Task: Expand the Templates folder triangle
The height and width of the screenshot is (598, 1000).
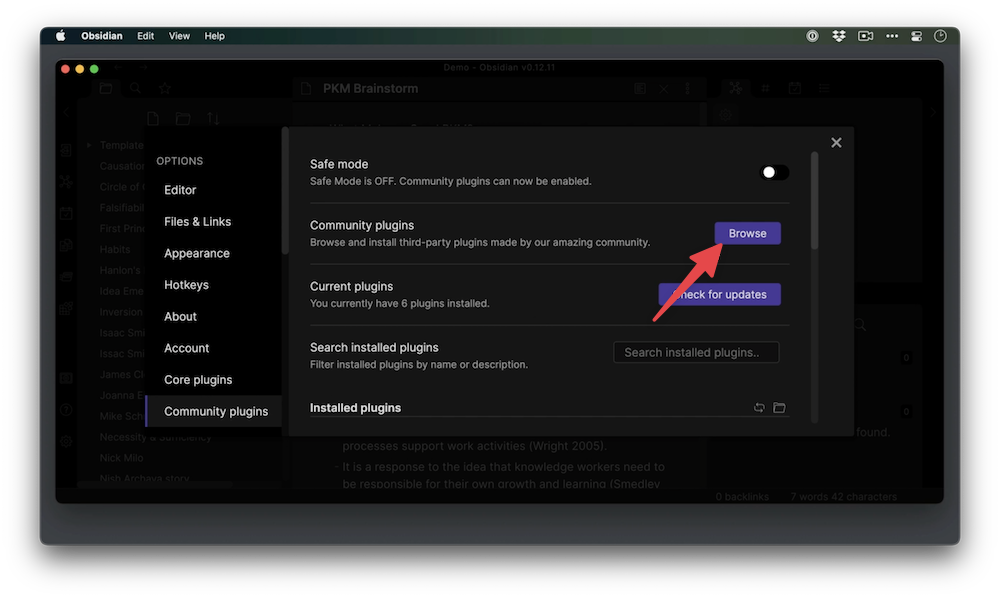Action: coord(89,145)
